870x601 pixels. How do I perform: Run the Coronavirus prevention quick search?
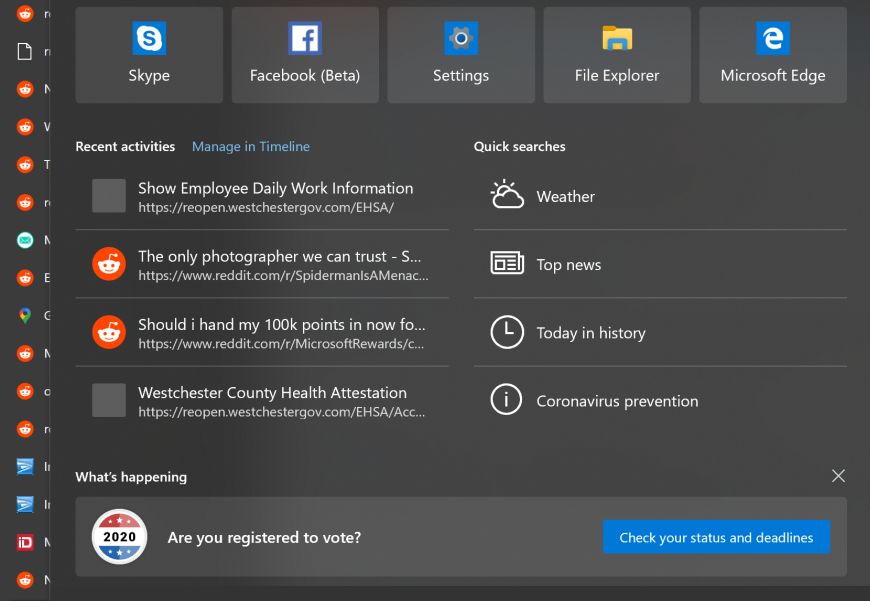660,401
